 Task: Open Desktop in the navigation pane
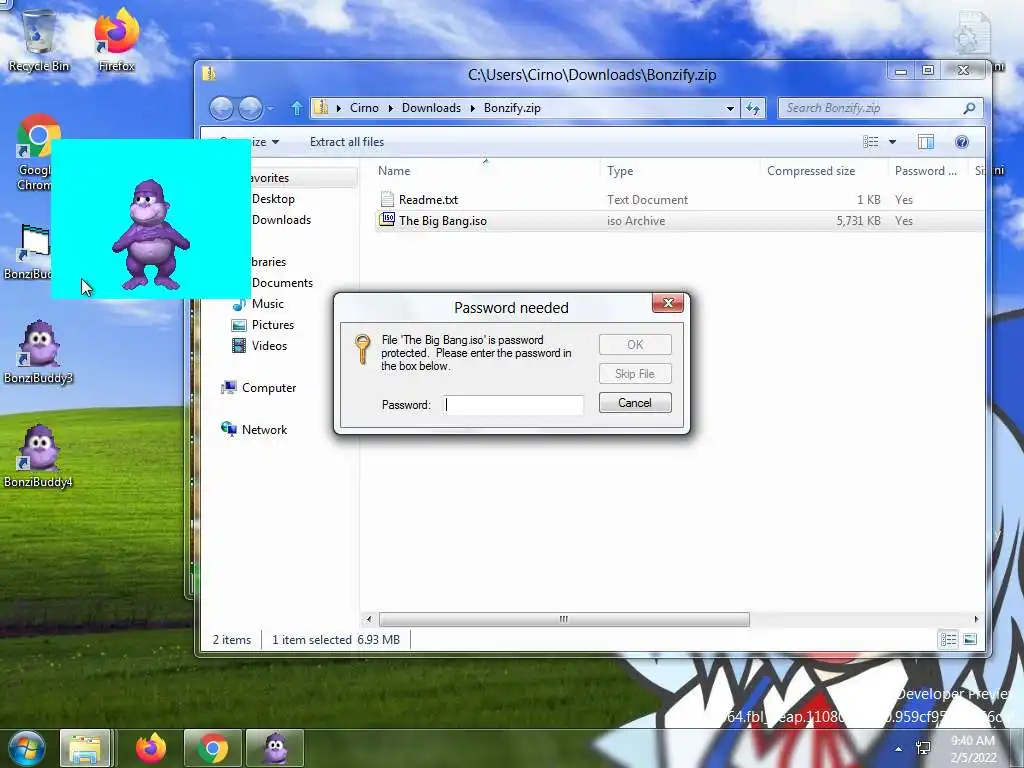pyautogui.click(x=273, y=199)
